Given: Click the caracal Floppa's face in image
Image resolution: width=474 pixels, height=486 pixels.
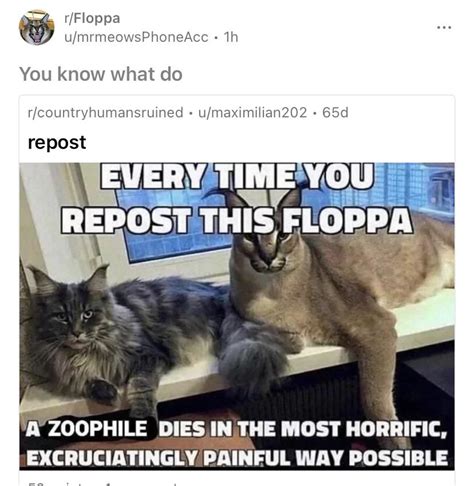Looking at the screenshot, I should (x=268, y=247).
